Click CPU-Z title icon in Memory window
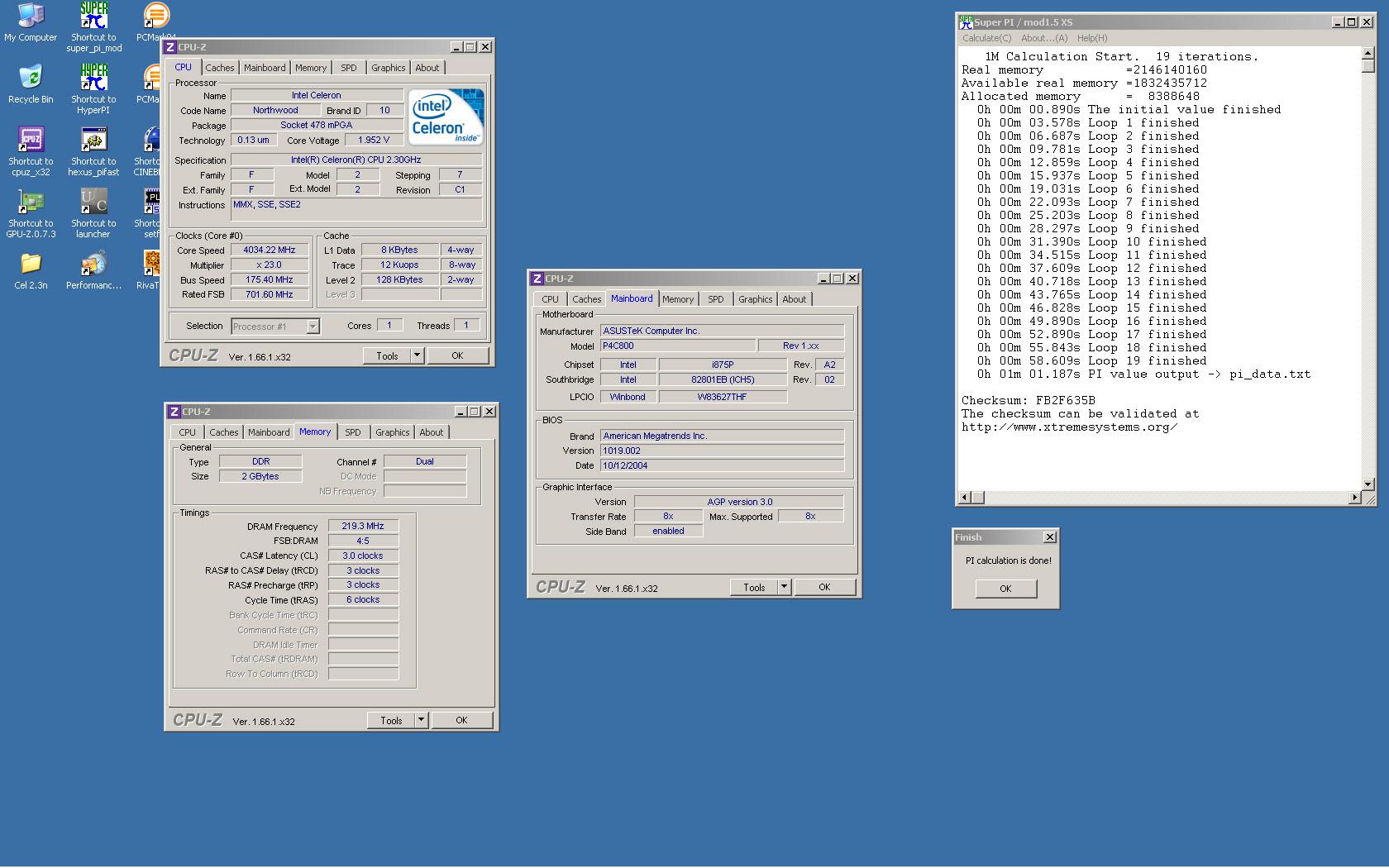The height and width of the screenshot is (868, 1389). point(174,412)
